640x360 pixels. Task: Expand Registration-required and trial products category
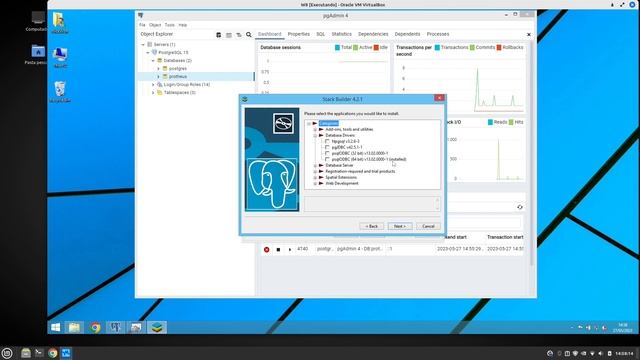coord(315,171)
